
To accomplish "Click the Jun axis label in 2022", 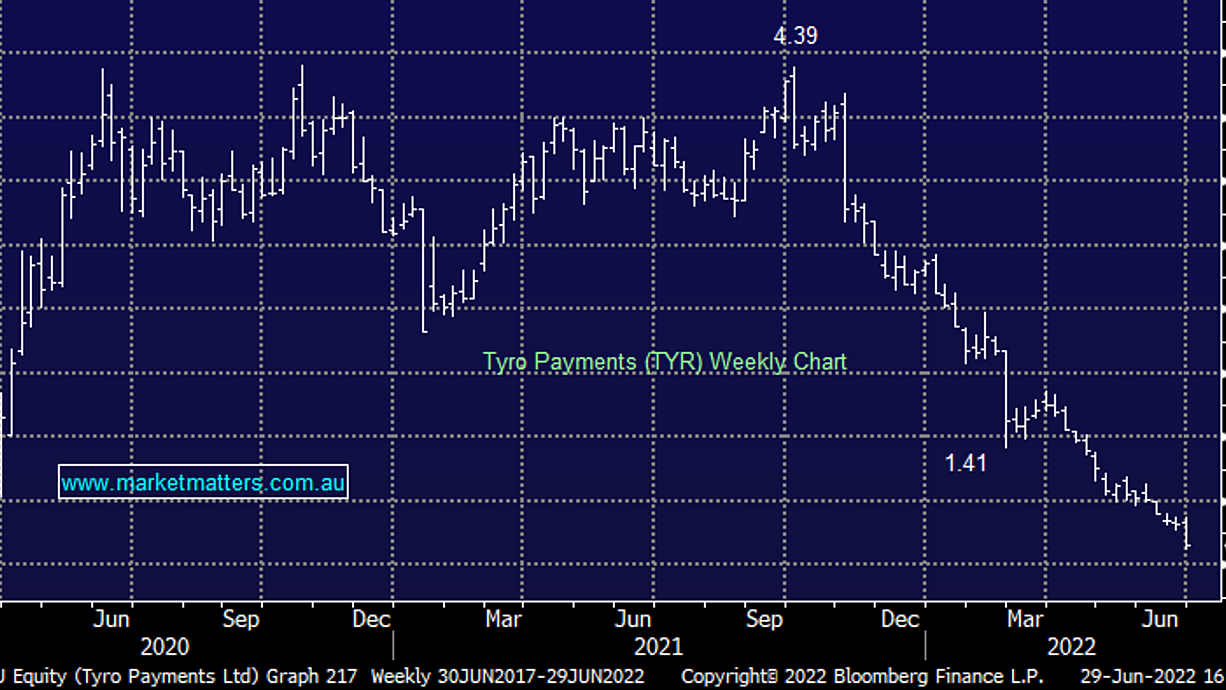I will (x=1160, y=619).
